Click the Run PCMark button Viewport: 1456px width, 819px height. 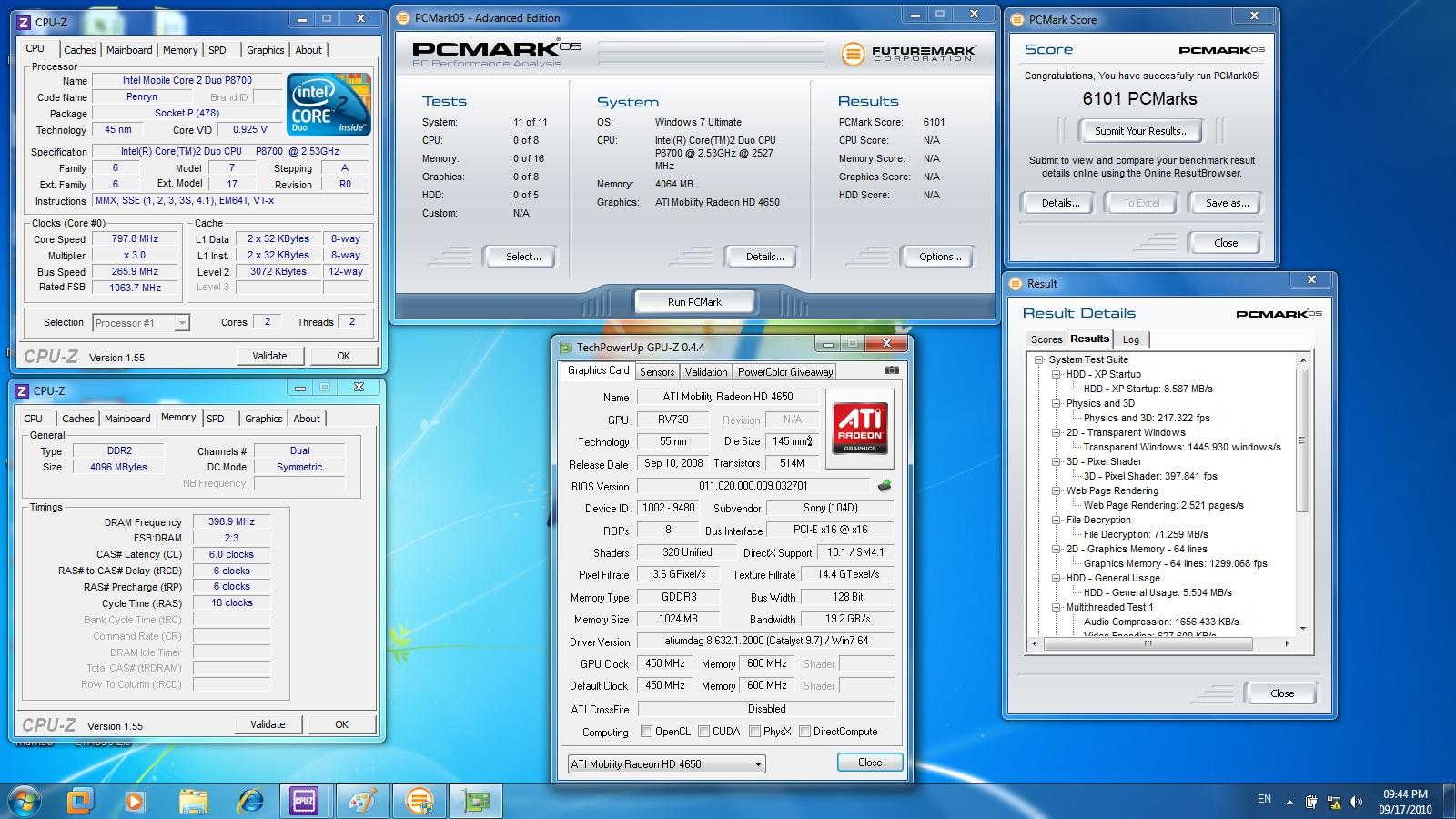point(694,302)
